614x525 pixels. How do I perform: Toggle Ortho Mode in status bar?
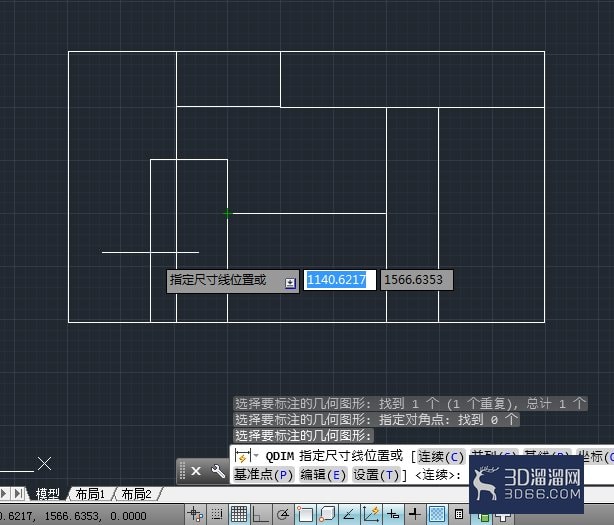[x=260, y=514]
